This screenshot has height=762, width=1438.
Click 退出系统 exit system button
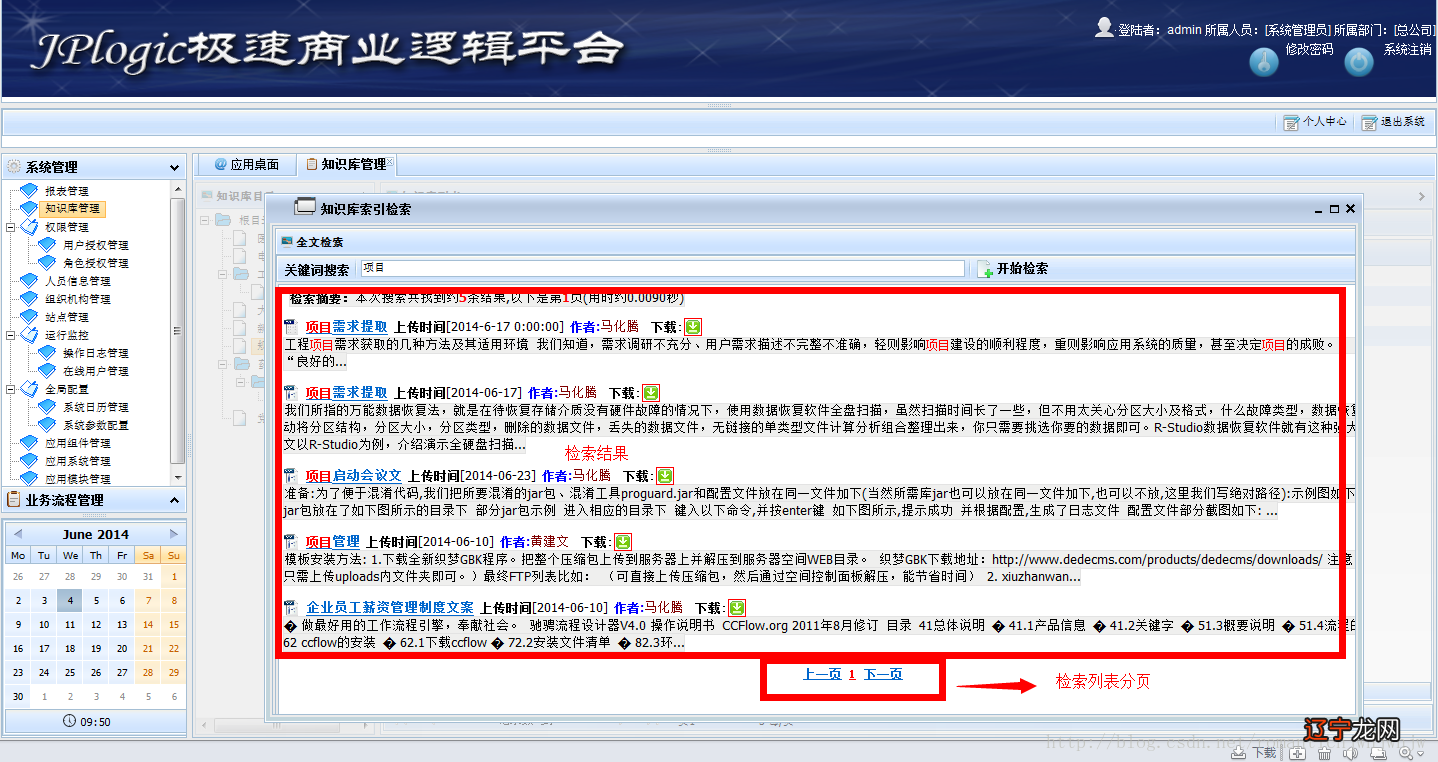point(1393,122)
